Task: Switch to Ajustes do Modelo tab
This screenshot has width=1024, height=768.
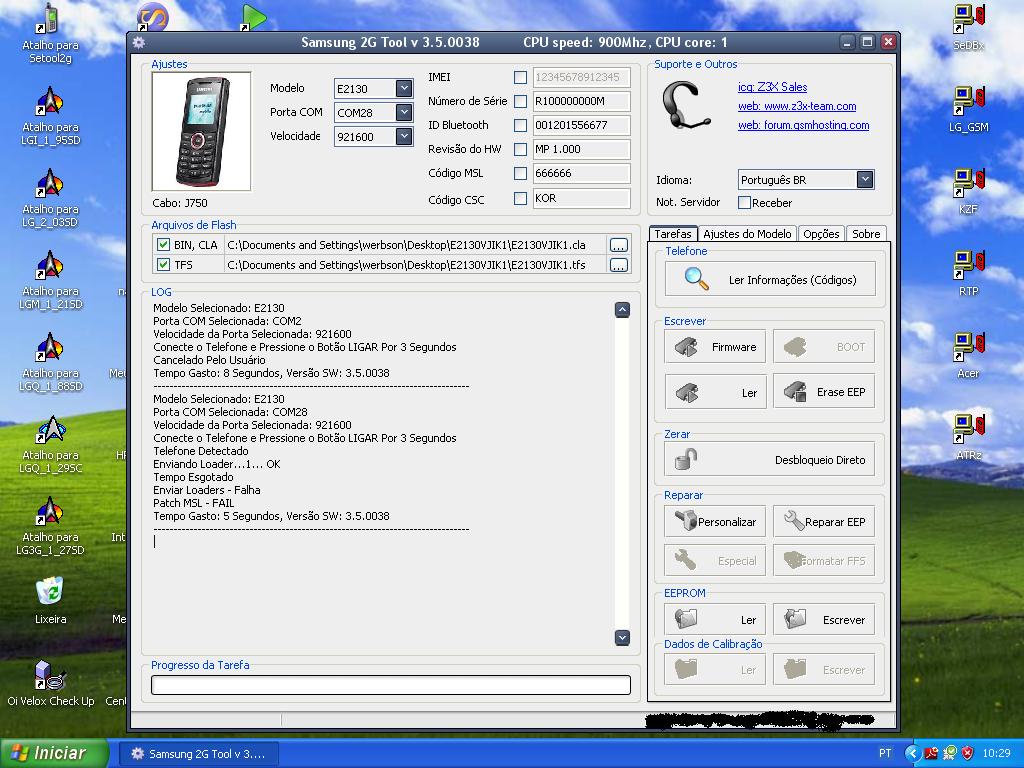Action: point(747,234)
